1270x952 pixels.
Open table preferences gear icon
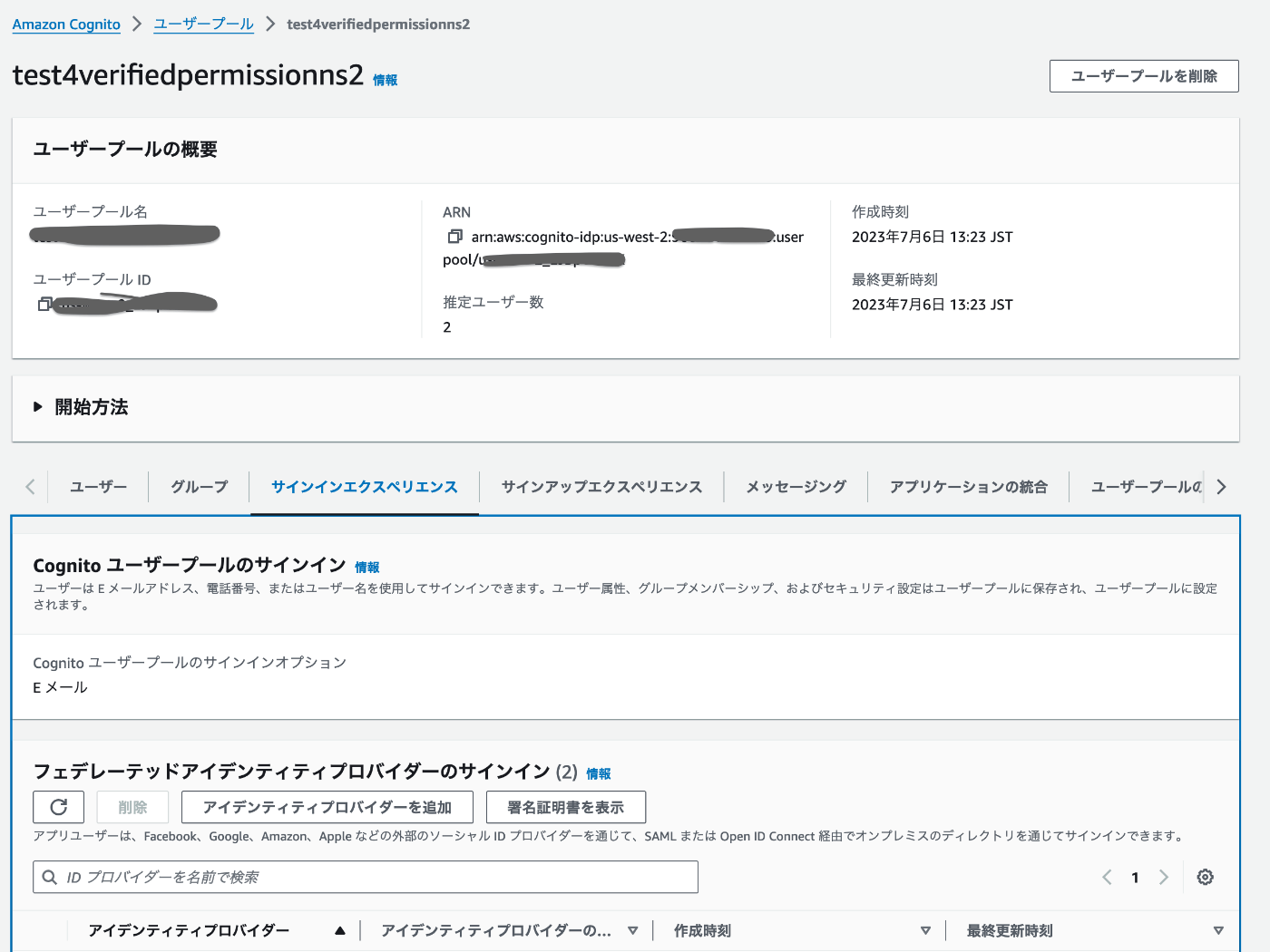pos(1206,877)
